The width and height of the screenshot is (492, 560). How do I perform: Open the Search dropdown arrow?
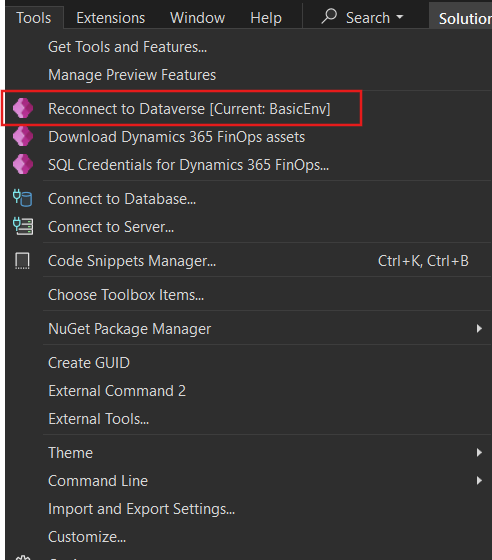[x=400, y=17]
